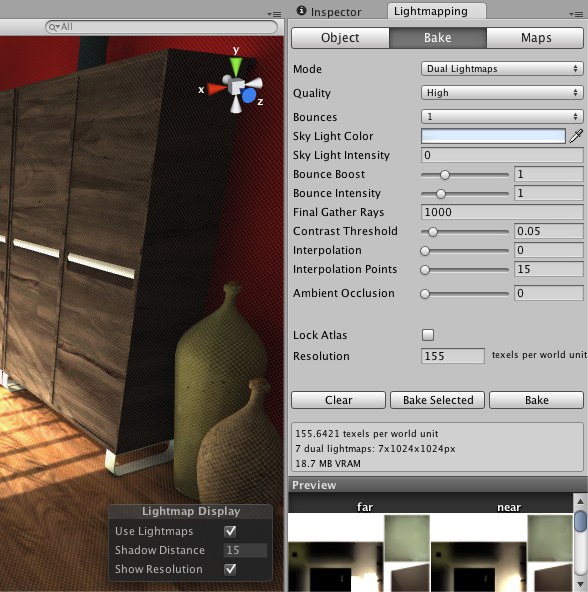
Task: Click the Ambient Occlusion value field
Action: [x=549, y=293]
